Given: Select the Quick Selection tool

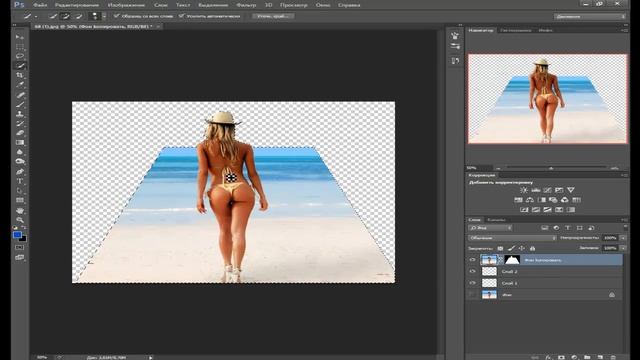Looking at the screenshot, I should 20,66.
